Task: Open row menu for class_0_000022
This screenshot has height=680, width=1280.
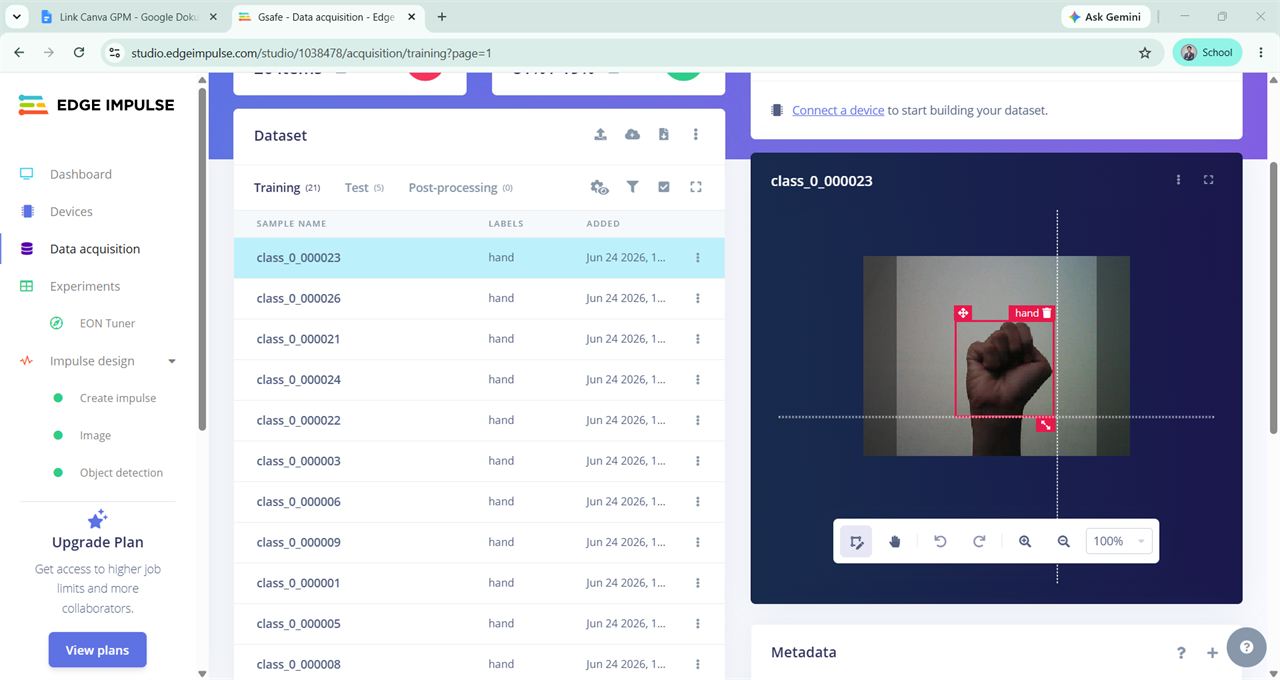Action: [698, 420]
